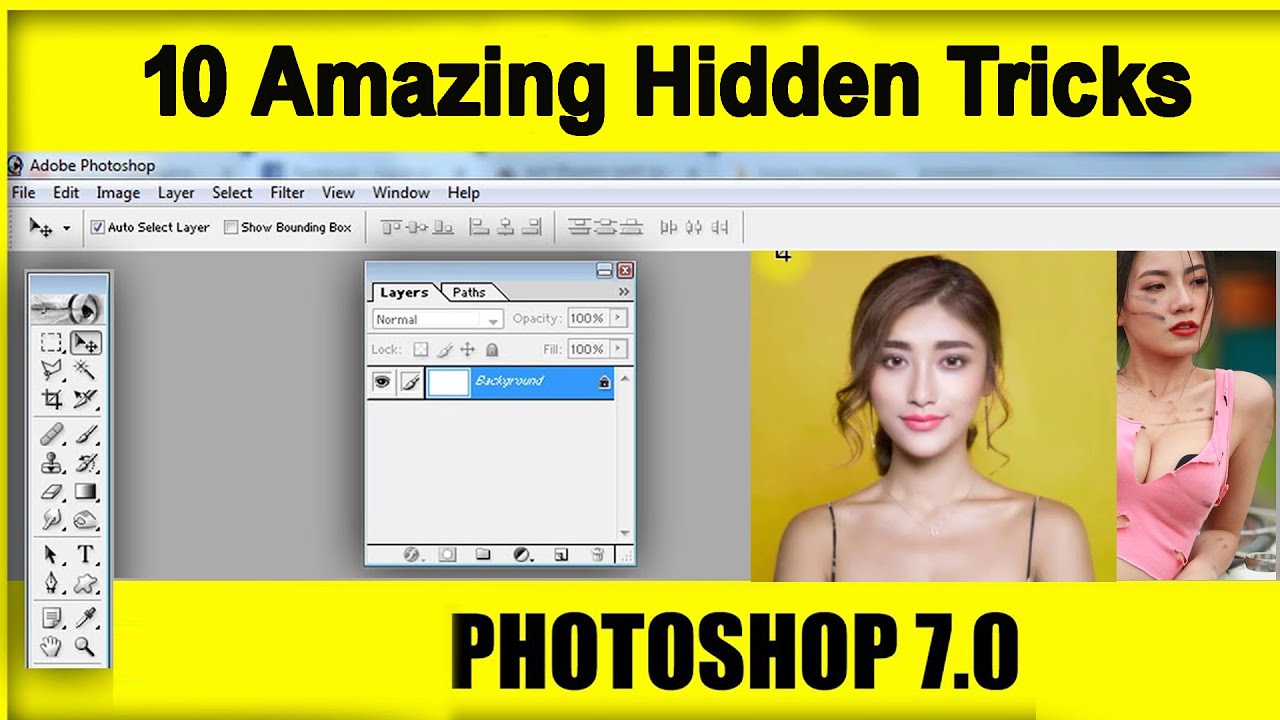Select the Type tool
This screenshot has height=720, width=1280.
click(x=86, y=554)
